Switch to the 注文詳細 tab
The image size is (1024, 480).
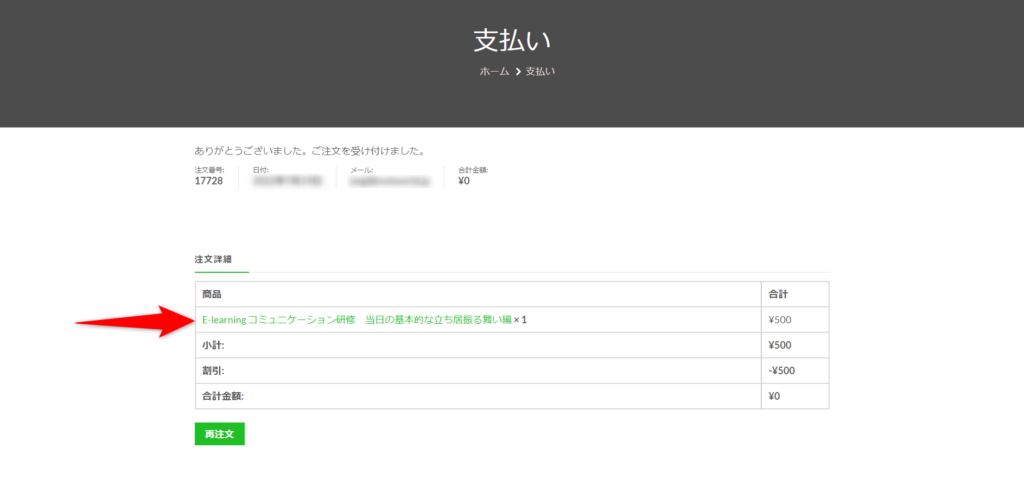(213, 259)
